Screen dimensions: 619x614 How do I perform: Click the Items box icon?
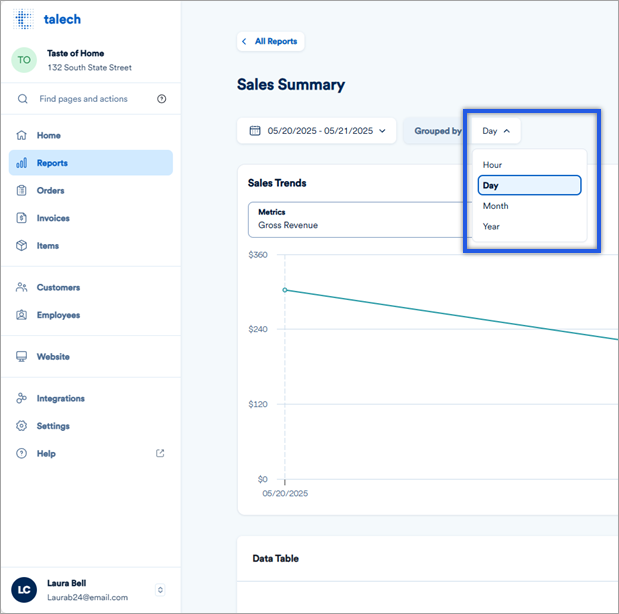[x=21, y=246]
